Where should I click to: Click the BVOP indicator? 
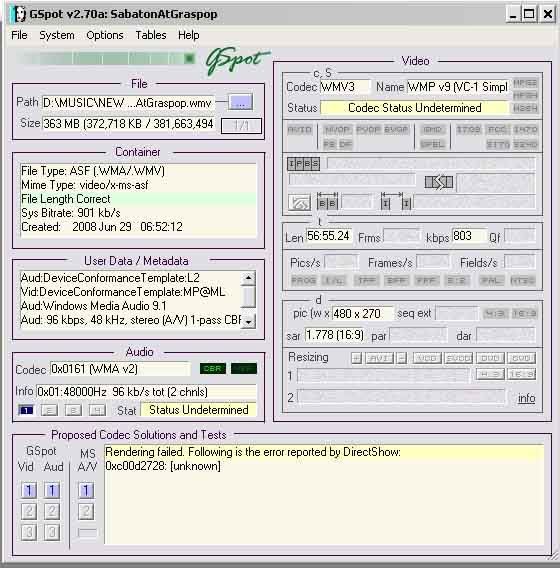click(396, 130)
